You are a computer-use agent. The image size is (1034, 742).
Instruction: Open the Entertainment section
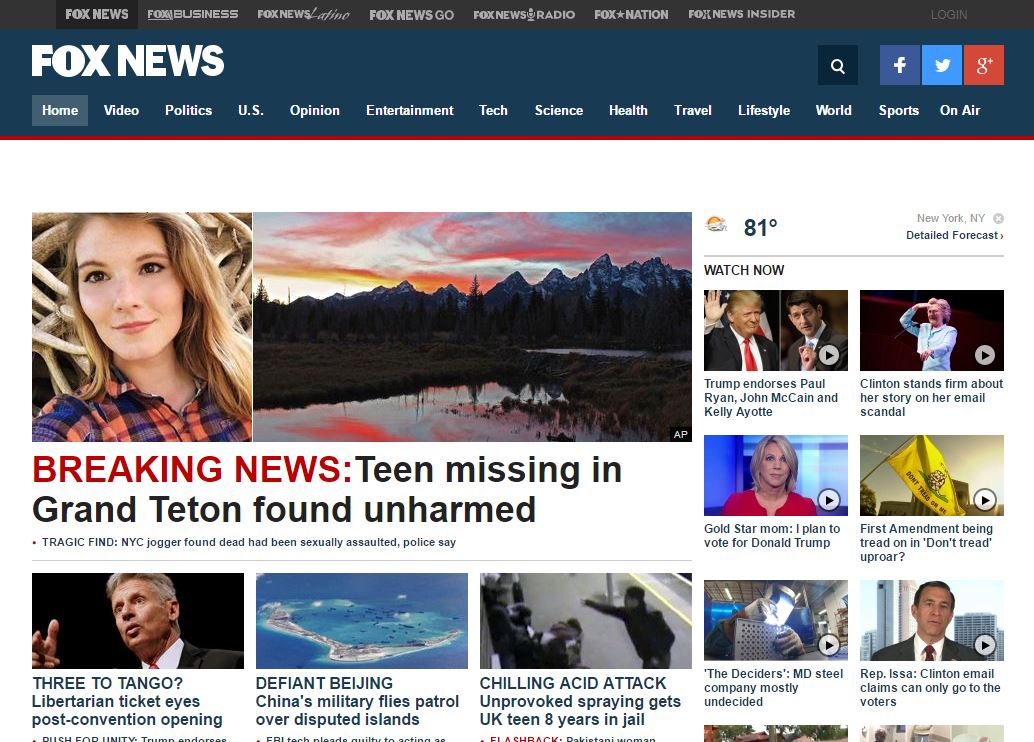tap(410, 110)
